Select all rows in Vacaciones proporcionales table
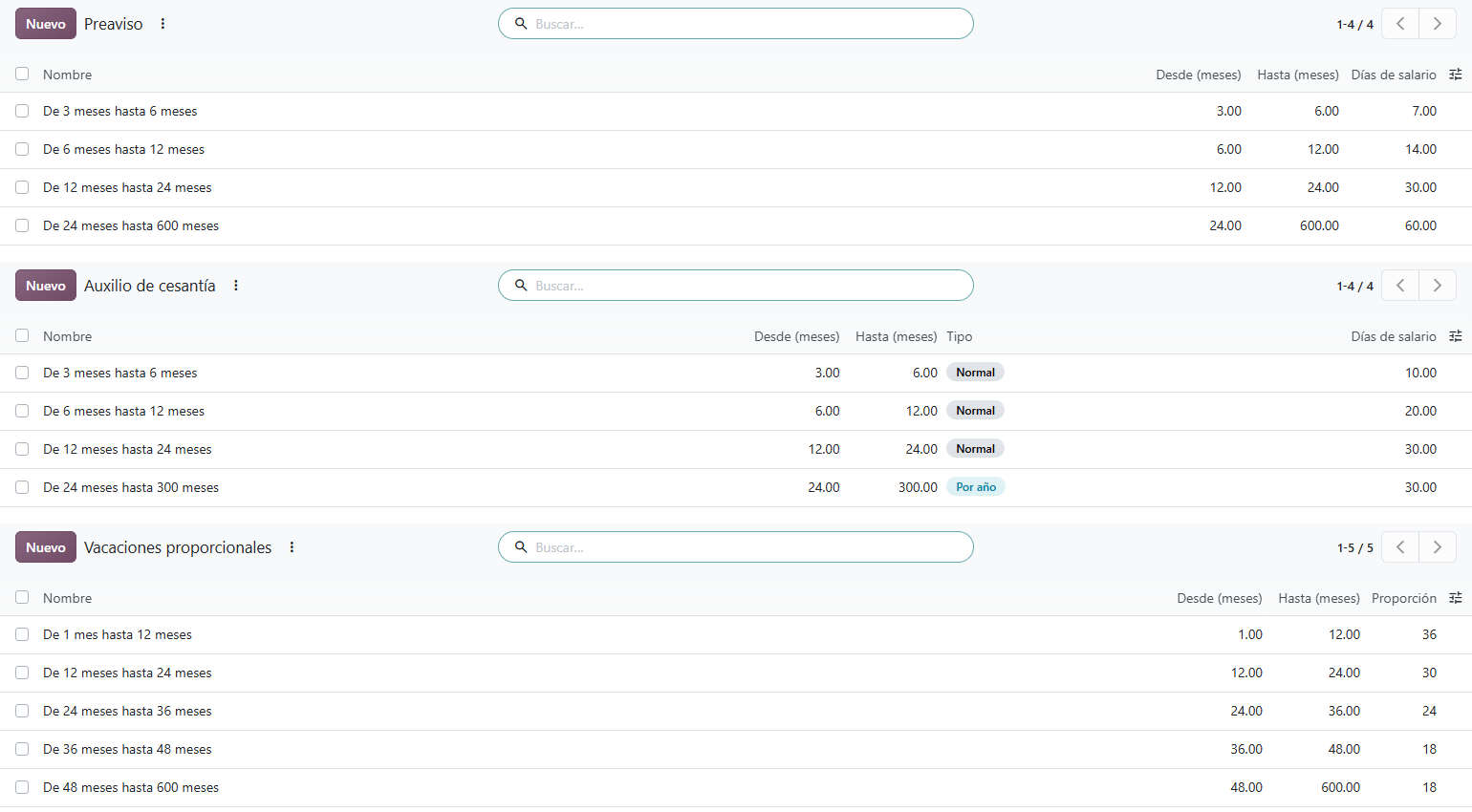Image resolution: width=1472 pixels, height=812 pixels. coord(22,597)
